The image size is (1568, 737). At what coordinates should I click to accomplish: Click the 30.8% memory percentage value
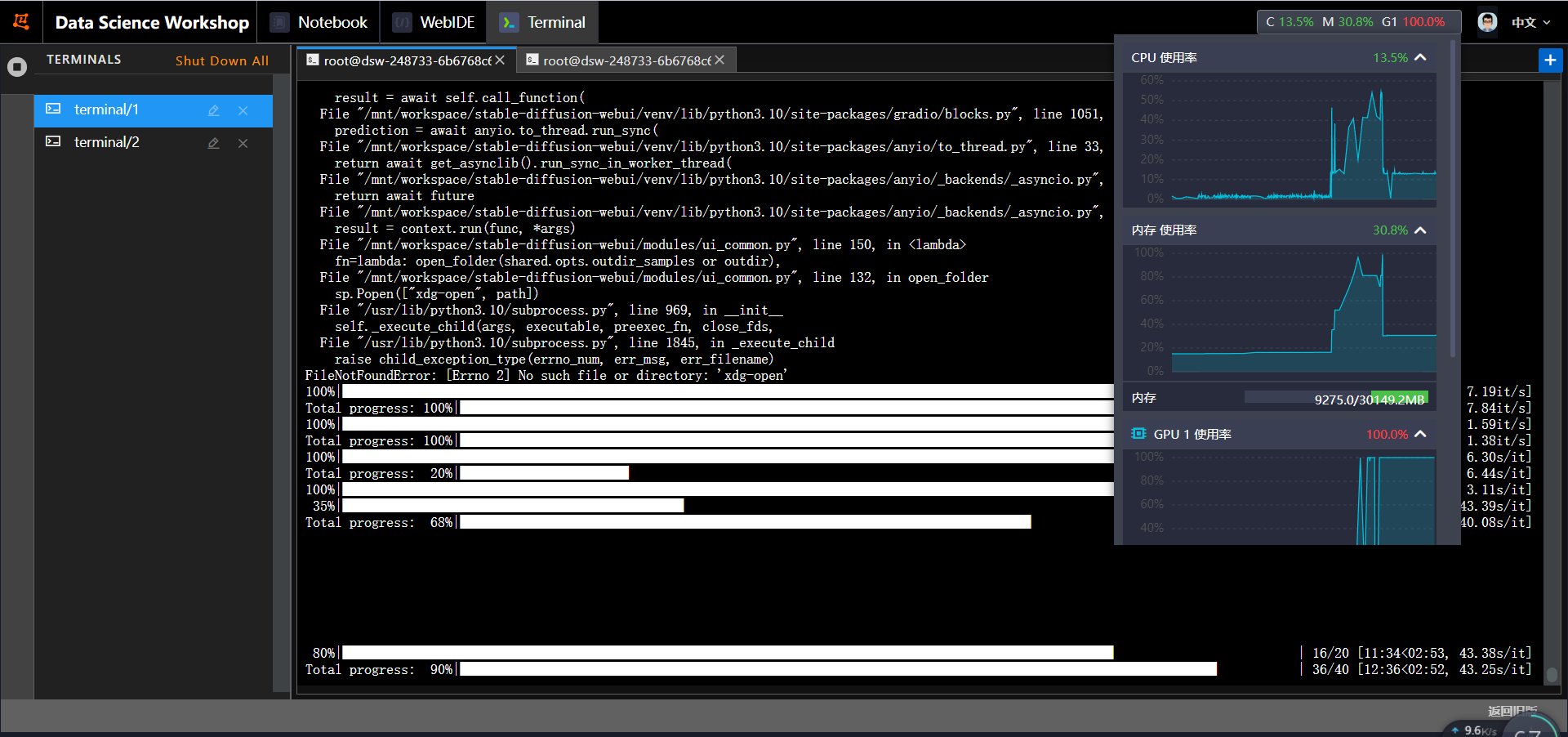pyautogui.click(x=1390, y=230)
